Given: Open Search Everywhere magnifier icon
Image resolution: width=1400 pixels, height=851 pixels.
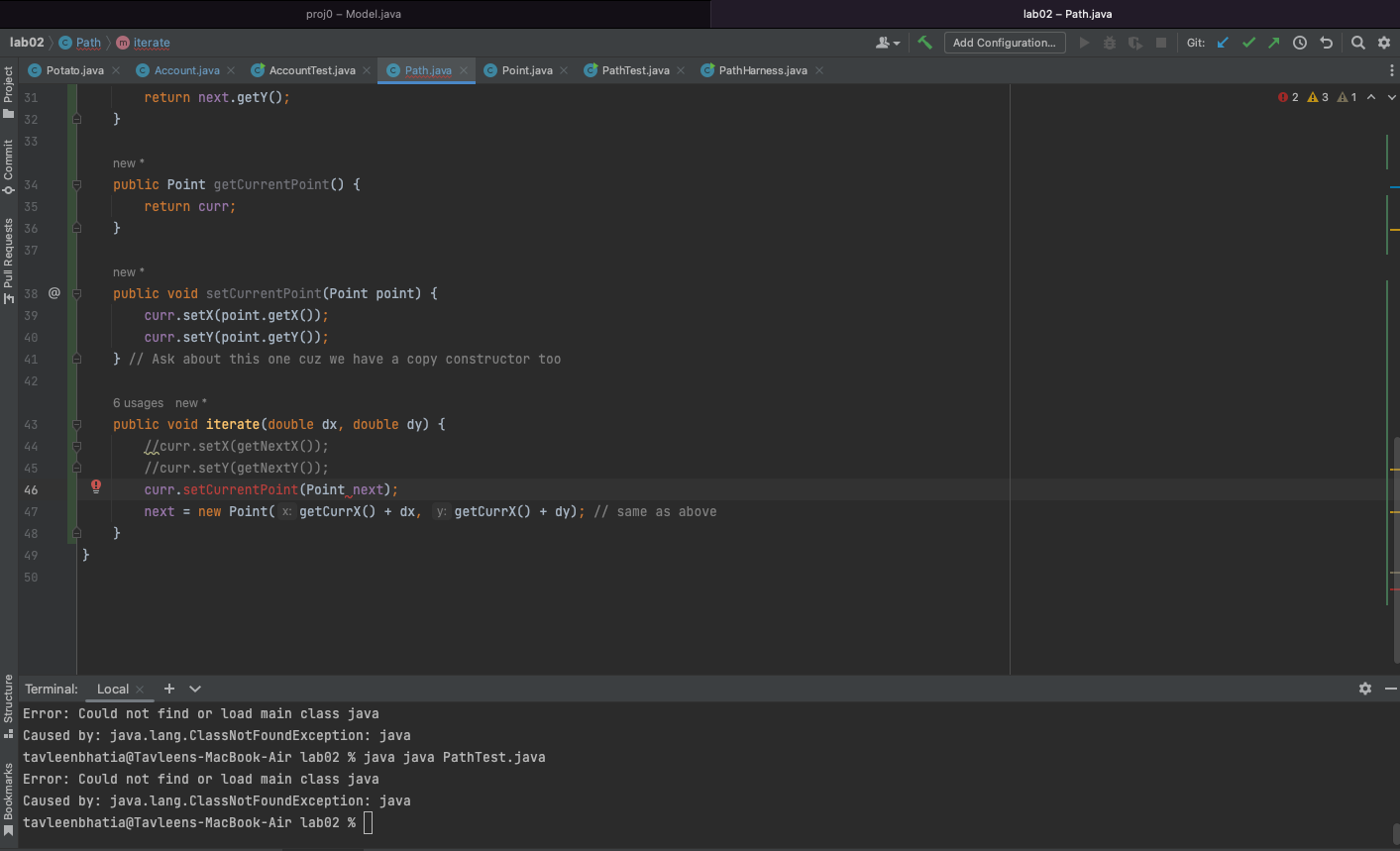Looking at the screenshot, I should [x=1358, y=43].
